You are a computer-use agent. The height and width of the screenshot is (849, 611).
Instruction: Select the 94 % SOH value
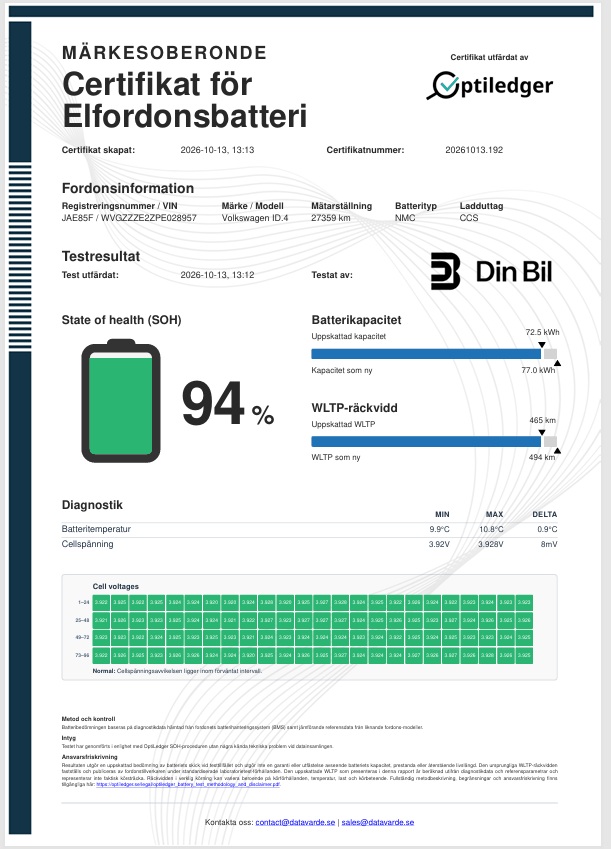(228, 403)
